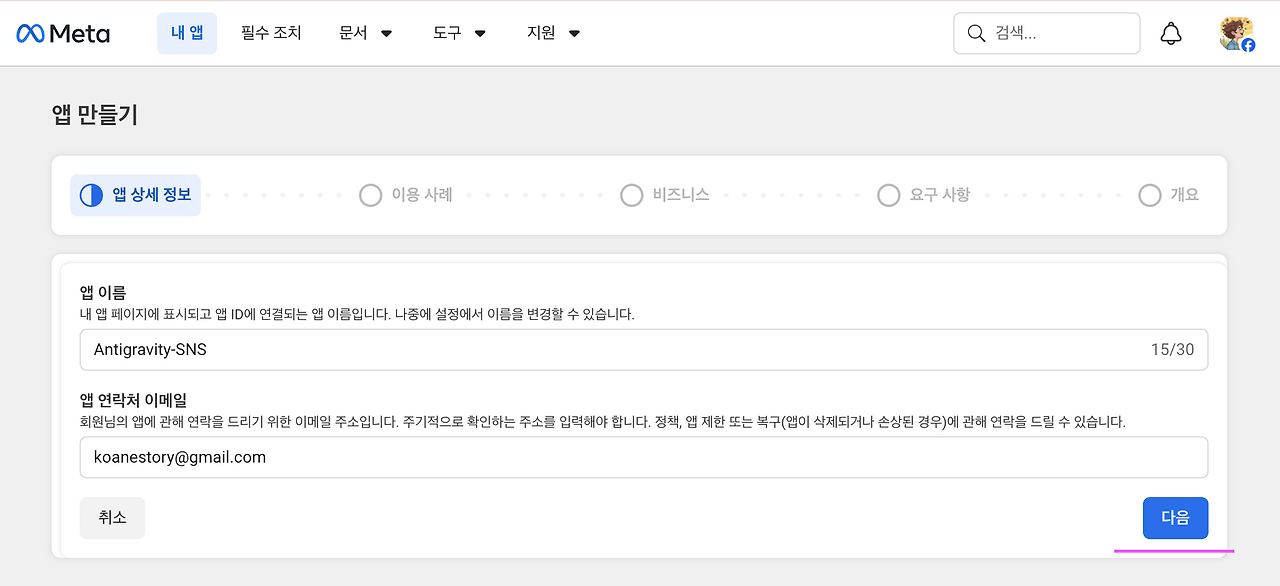Click the search magnifier icon
The height and width of the screenshot is (586, 1280).
coord(976,33)
